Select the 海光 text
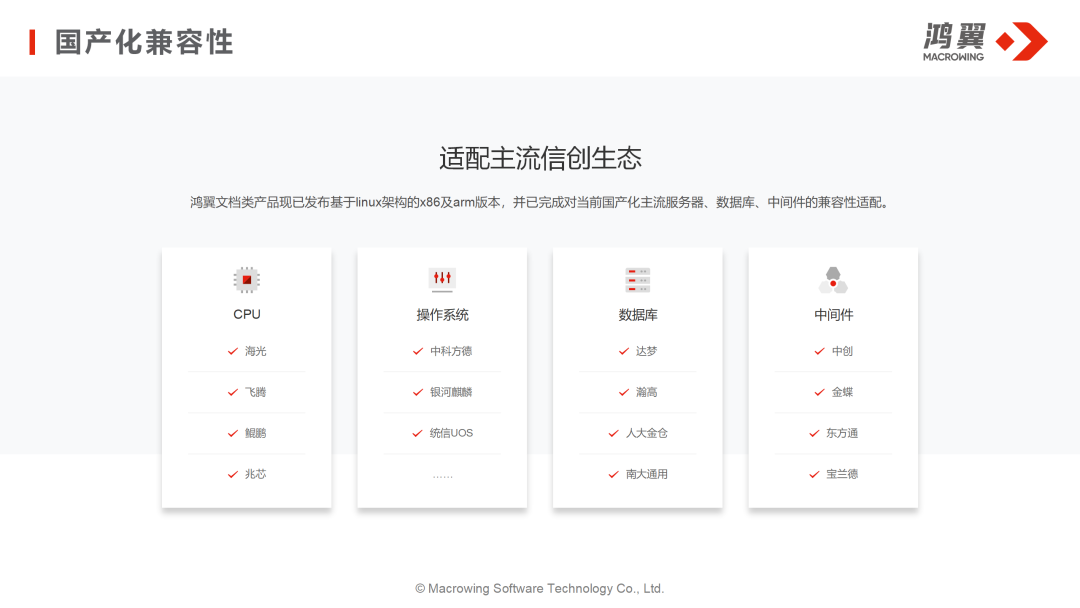Image resolution: width=1080 pixels, height=608 pixels. point(256,351)
